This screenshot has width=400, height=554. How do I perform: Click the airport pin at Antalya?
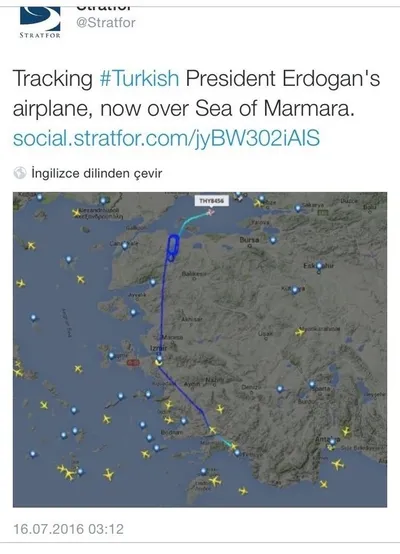[332, 442]
